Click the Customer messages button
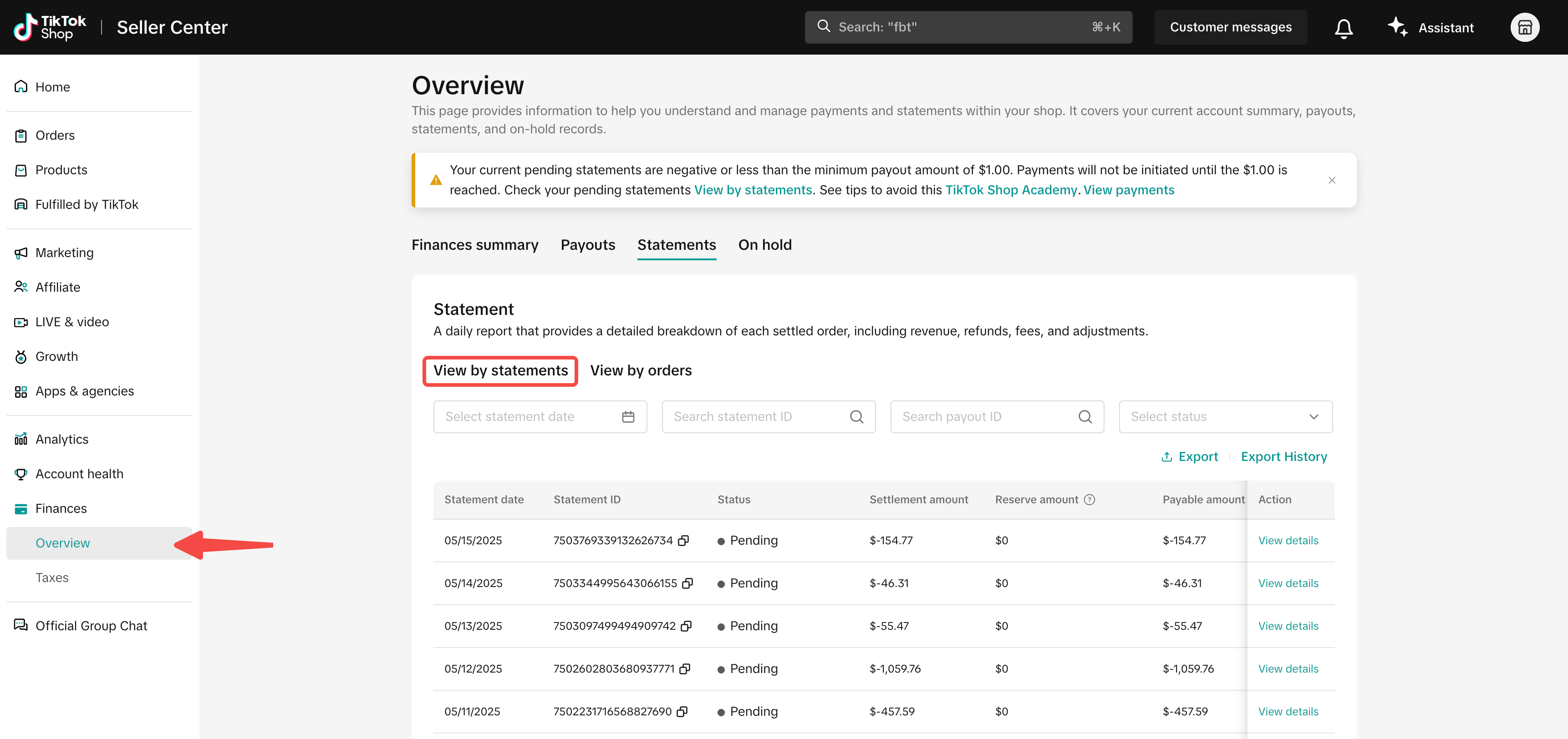1568x739 pixels. 1230,27
